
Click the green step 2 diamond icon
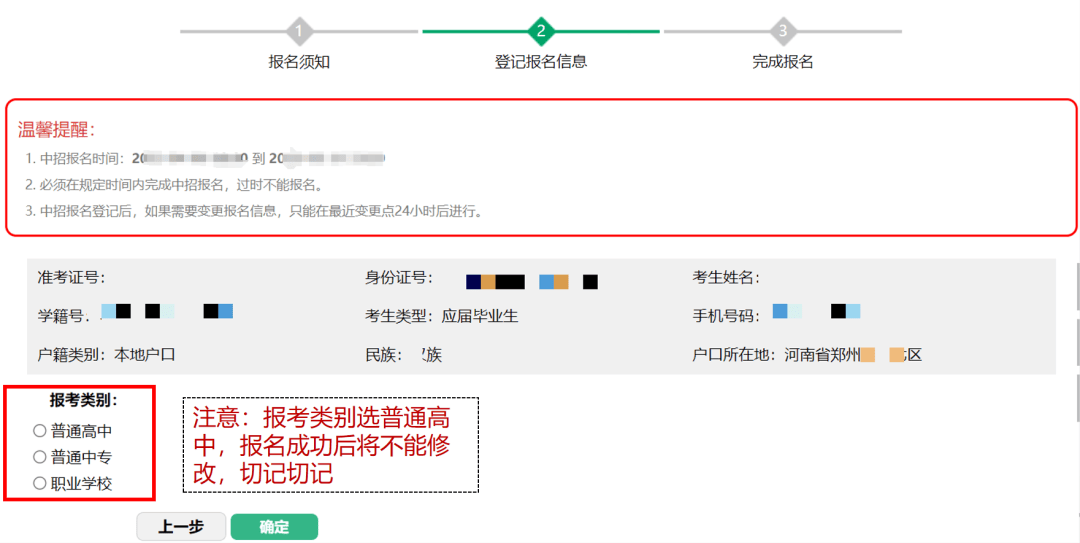click(541, 31)
